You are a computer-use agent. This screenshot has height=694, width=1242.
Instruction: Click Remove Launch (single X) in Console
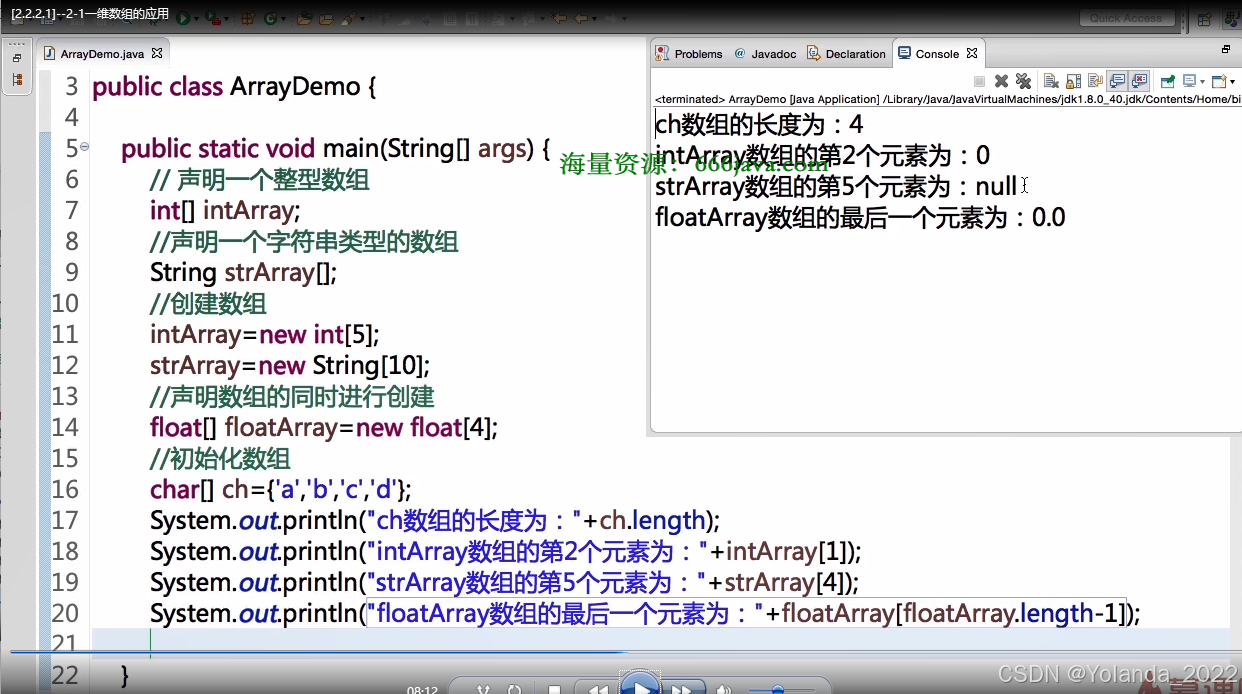(1001, 82)
